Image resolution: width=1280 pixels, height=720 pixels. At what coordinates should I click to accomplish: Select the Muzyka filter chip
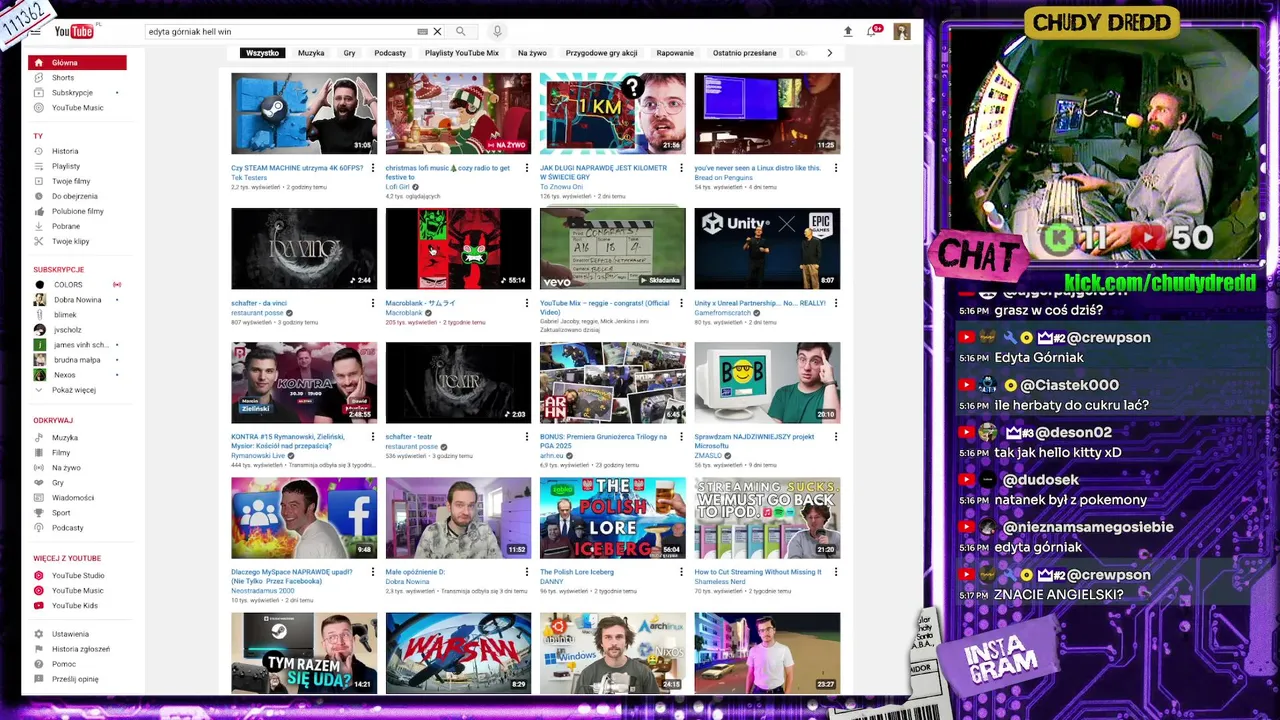311,53
